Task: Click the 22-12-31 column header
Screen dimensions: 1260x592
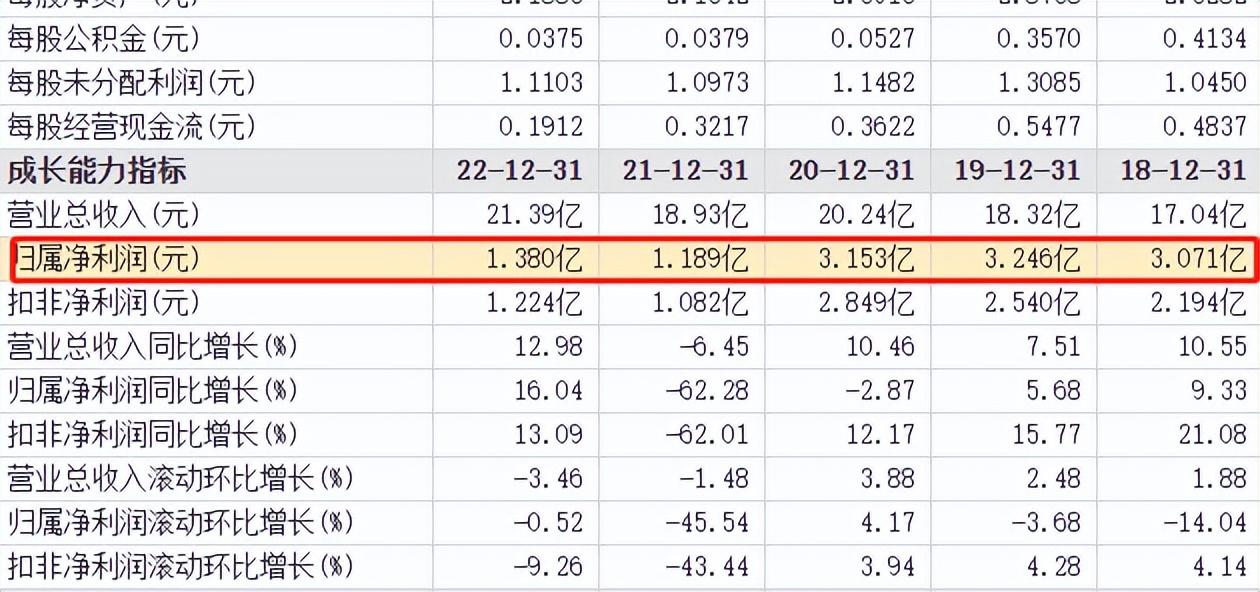Action: pos(519,171)
